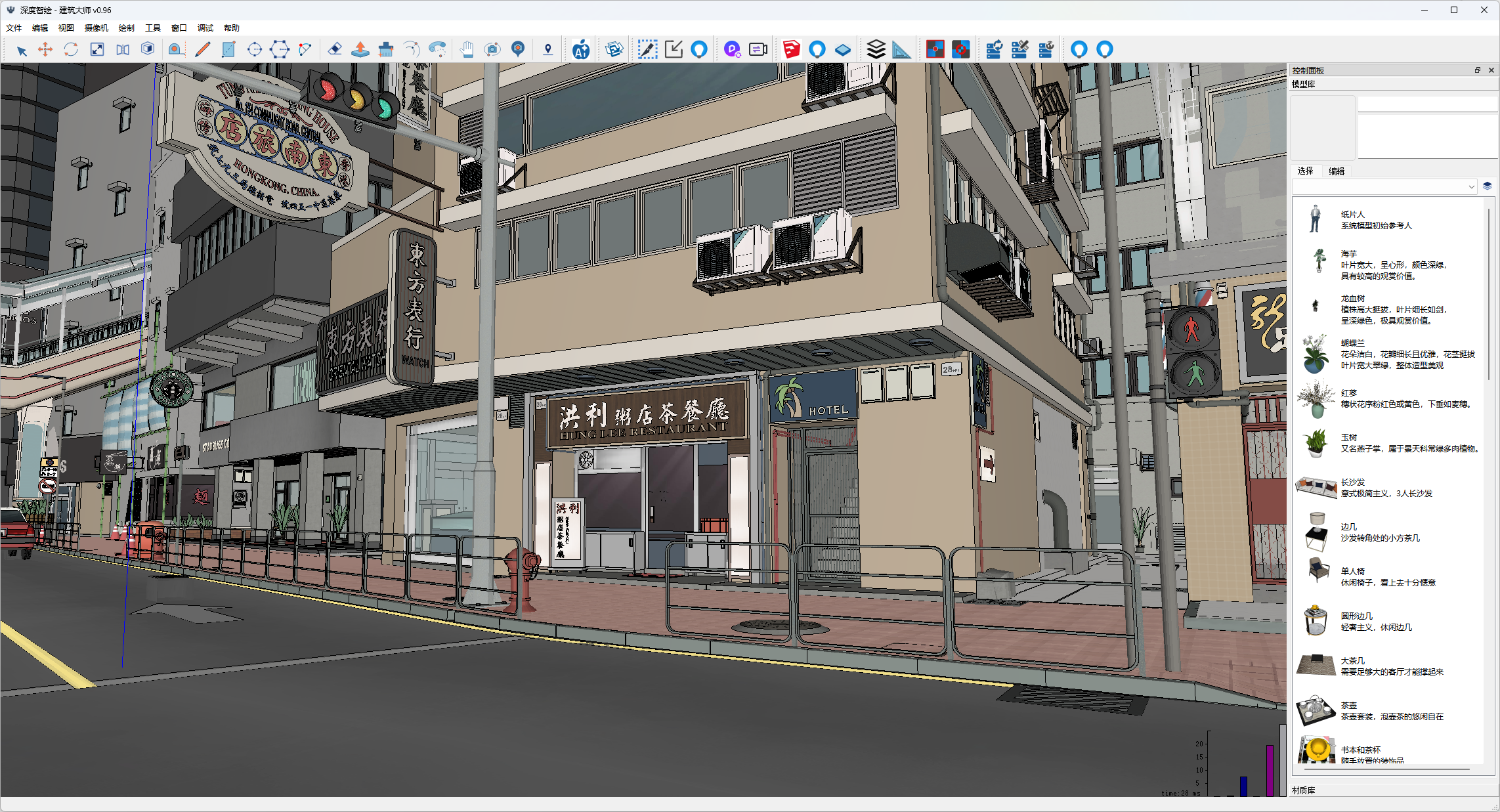The image size is (1500, 812).
Task: Select the 蝴蝶兰 model item
Action: point(1388,354)
